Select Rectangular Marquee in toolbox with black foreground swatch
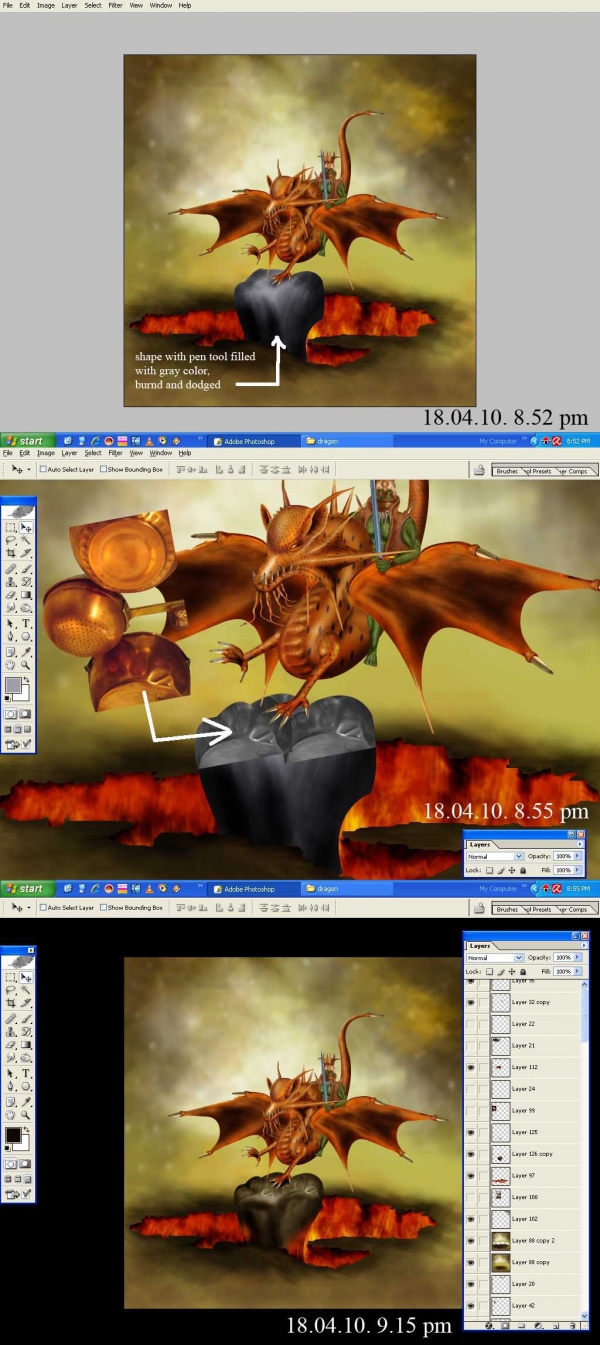Viewport: 600px width, 1345px height. point(10,977)
